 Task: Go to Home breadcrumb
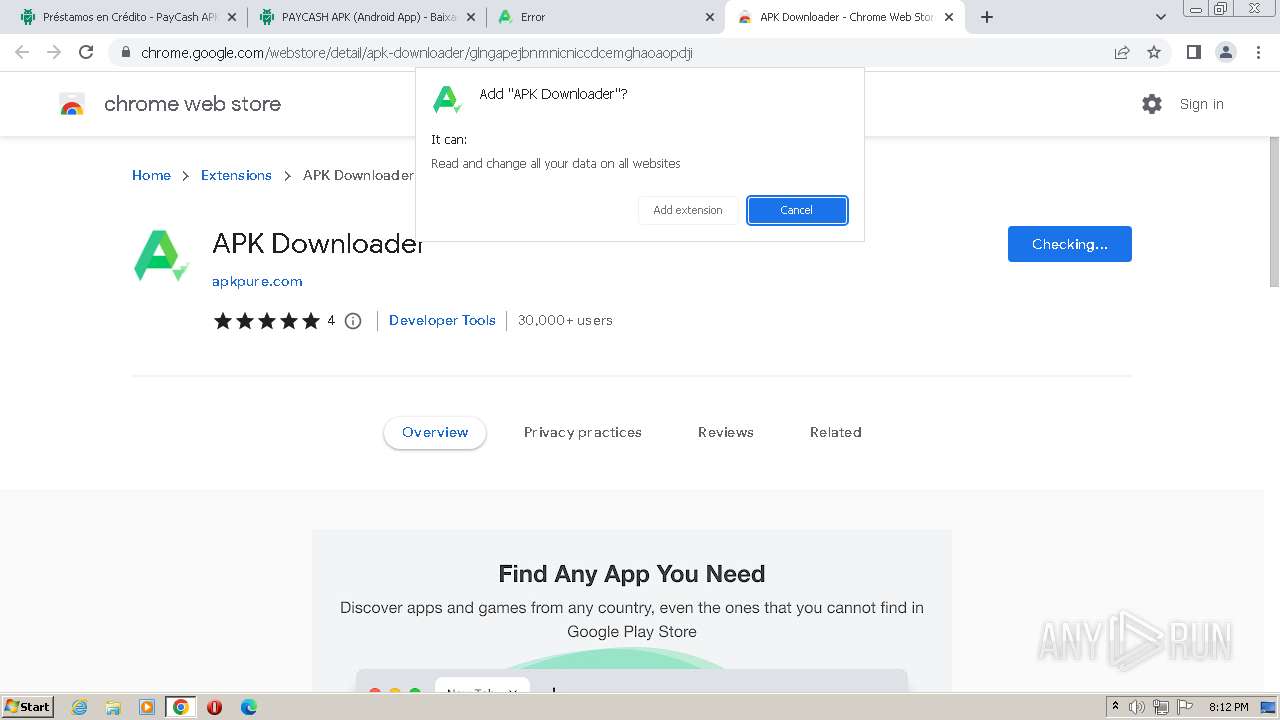(151, 175)
